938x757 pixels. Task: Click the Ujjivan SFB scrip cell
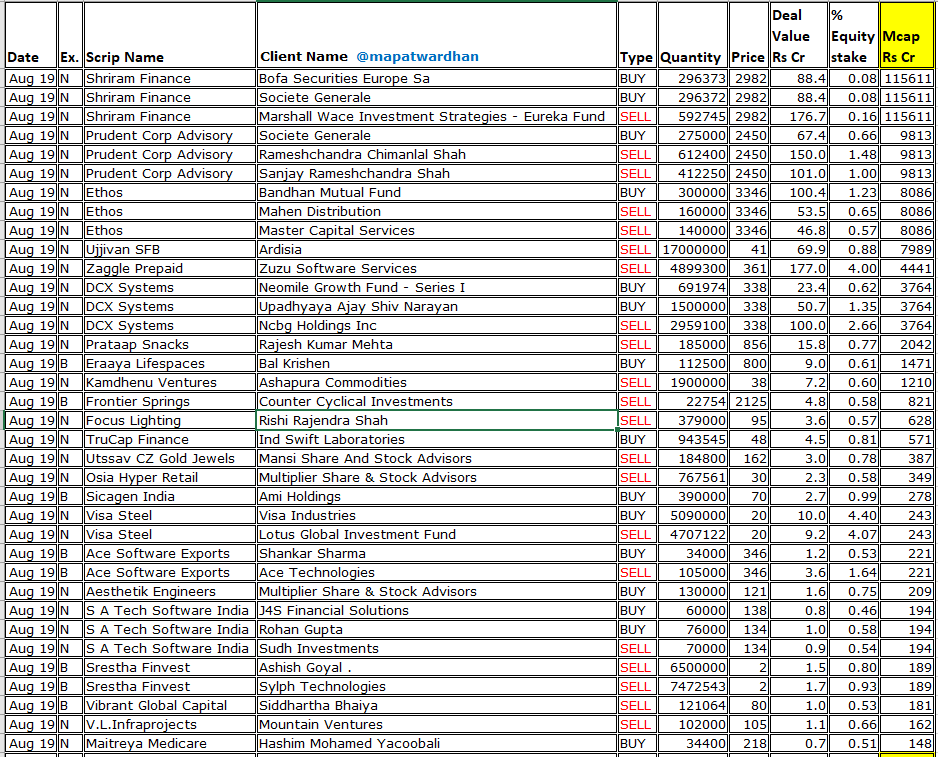[170, 250]
